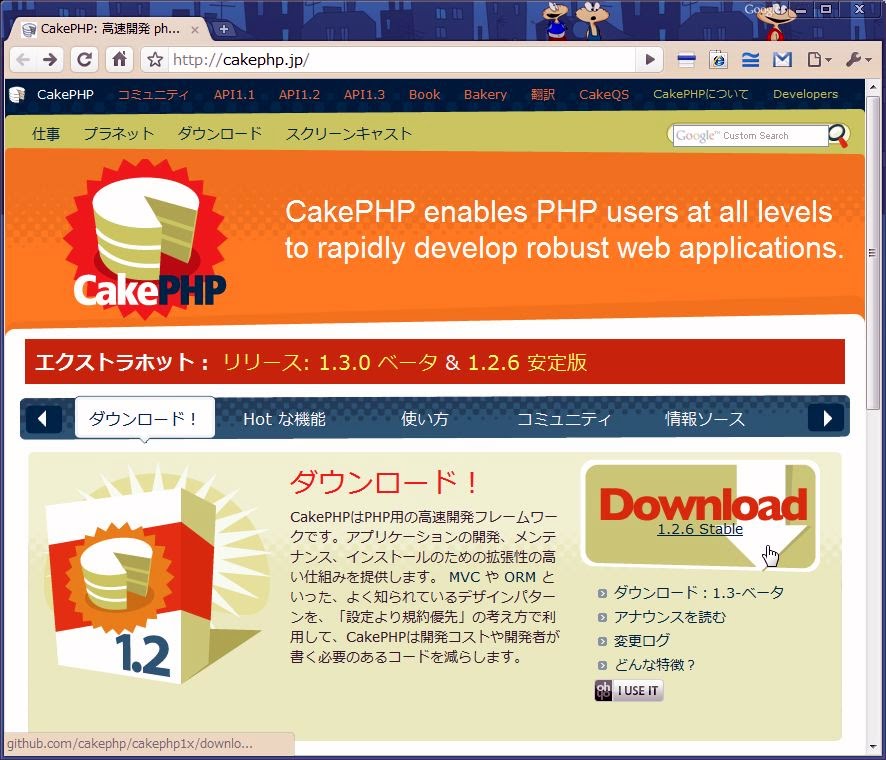Switch to the コミュニティ carousel tab
The width and height of the screenshot is (886, 760).
pyautogui.click(x=563, y=419)
